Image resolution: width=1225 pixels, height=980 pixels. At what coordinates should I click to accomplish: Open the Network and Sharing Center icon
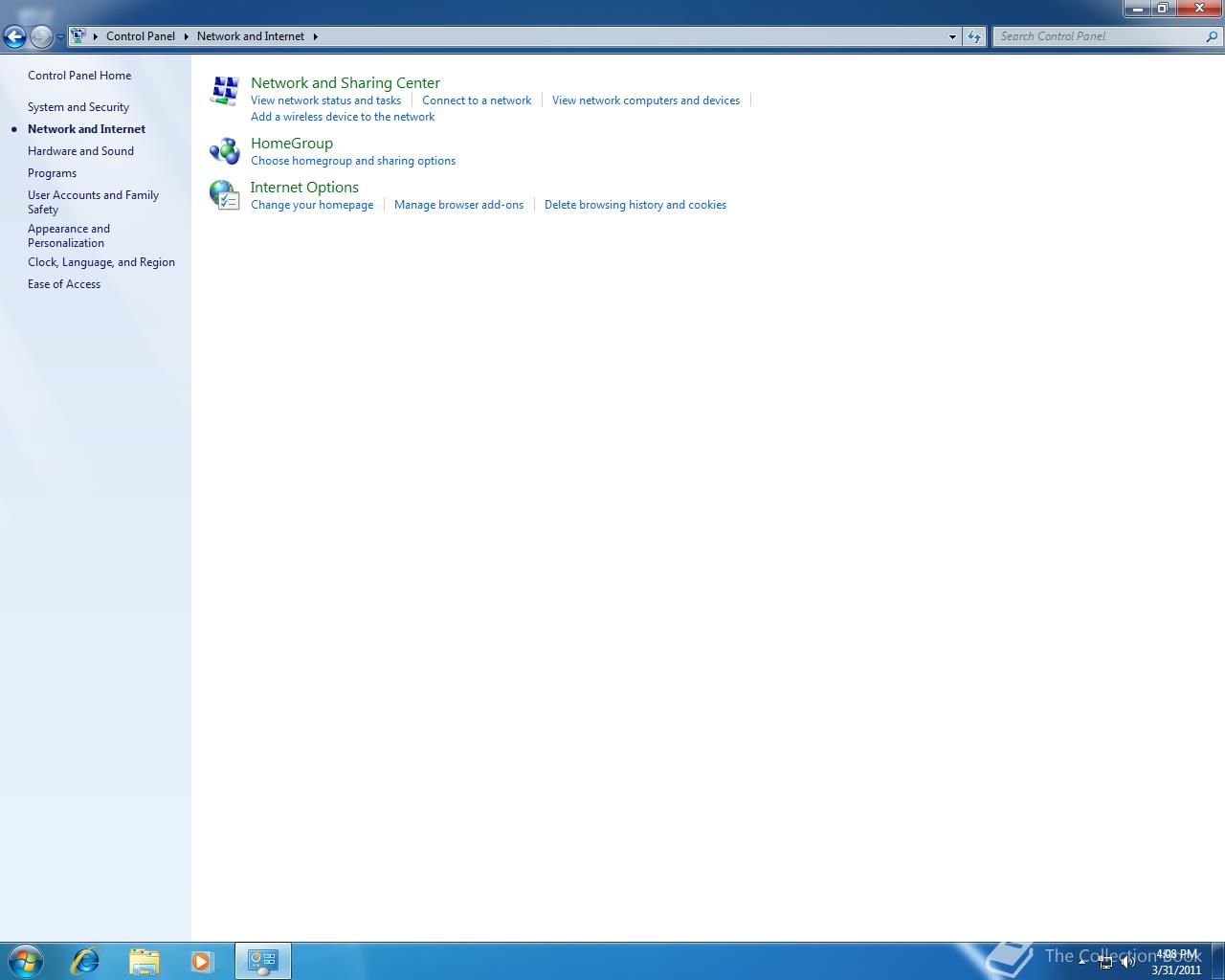tap(224, 90)
